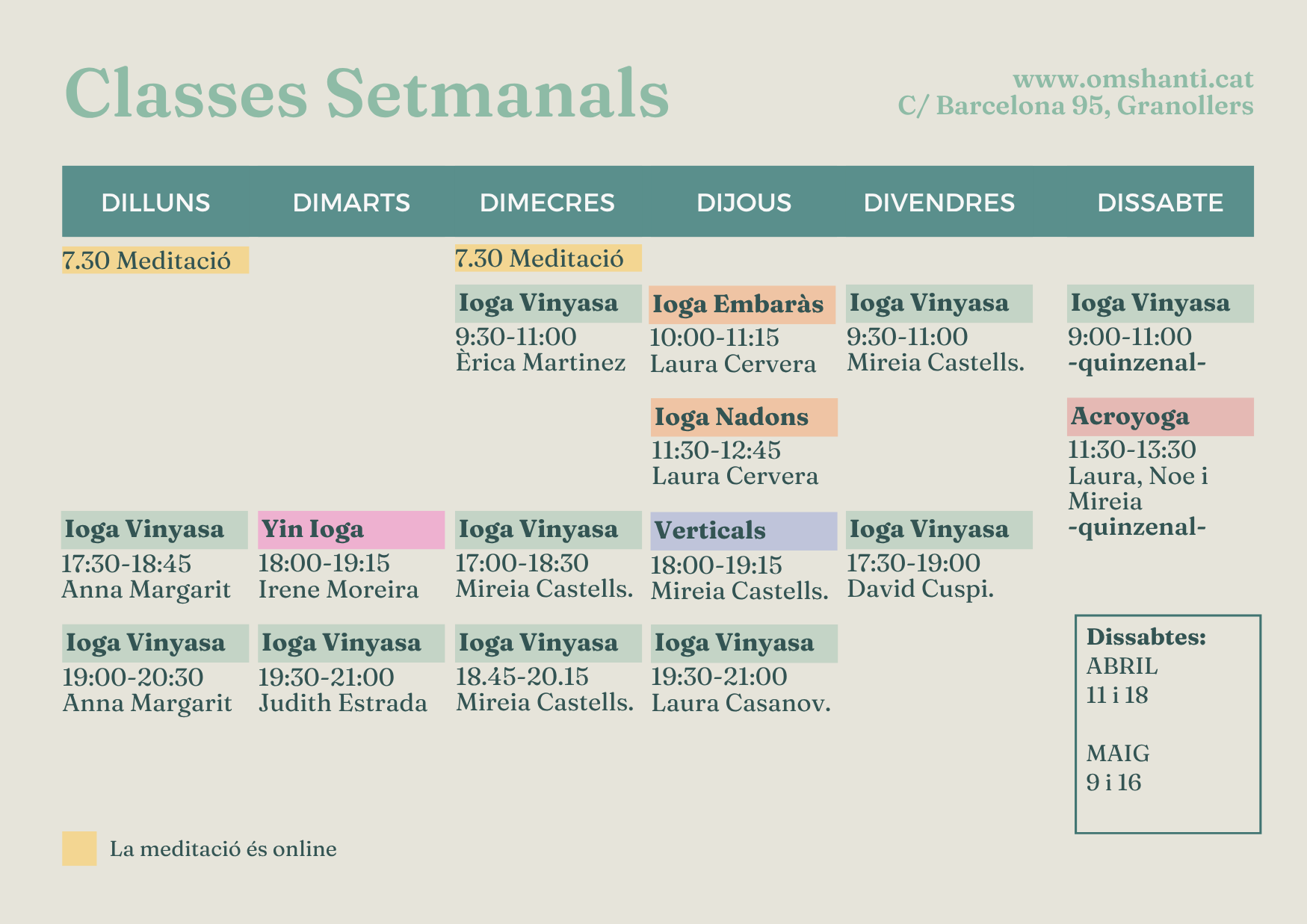Click the DILLUNS day header
The height and width of the screenshot is (924, 1307).
[x=155, y=202]
